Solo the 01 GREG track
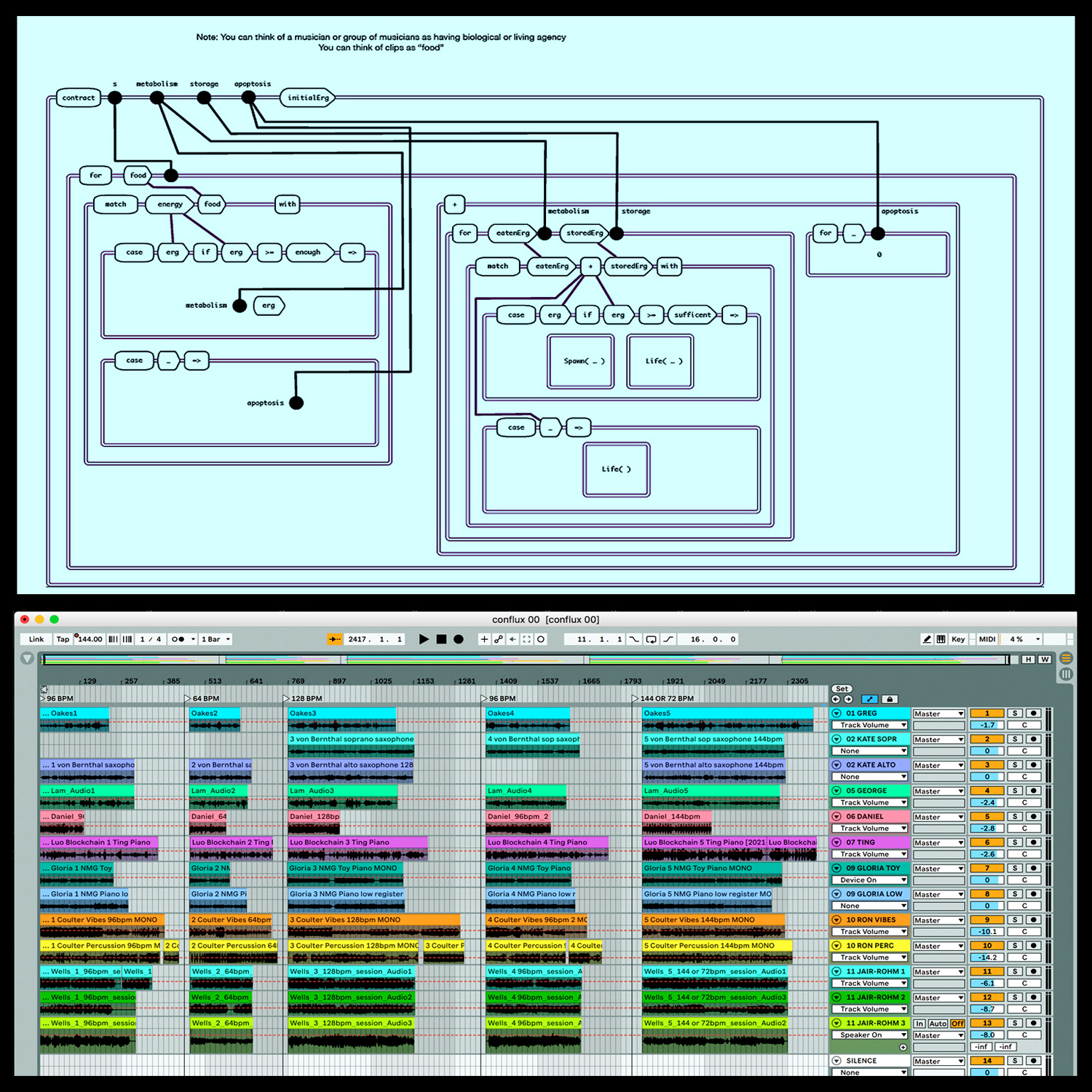The image size is (1092, 1092). point(1015,713)
